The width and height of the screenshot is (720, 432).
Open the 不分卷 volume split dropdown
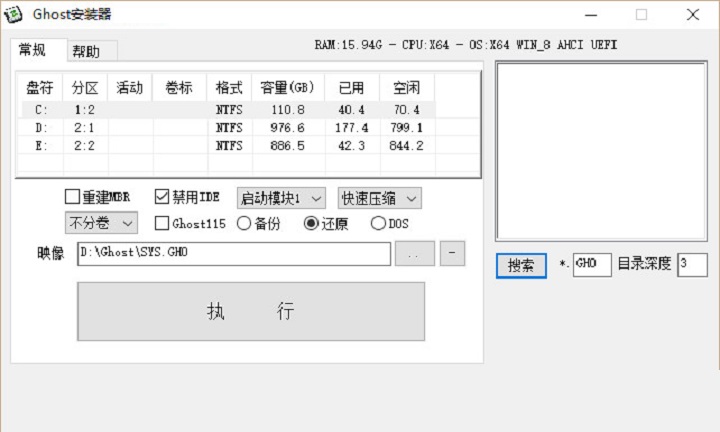tap(101, 223)
